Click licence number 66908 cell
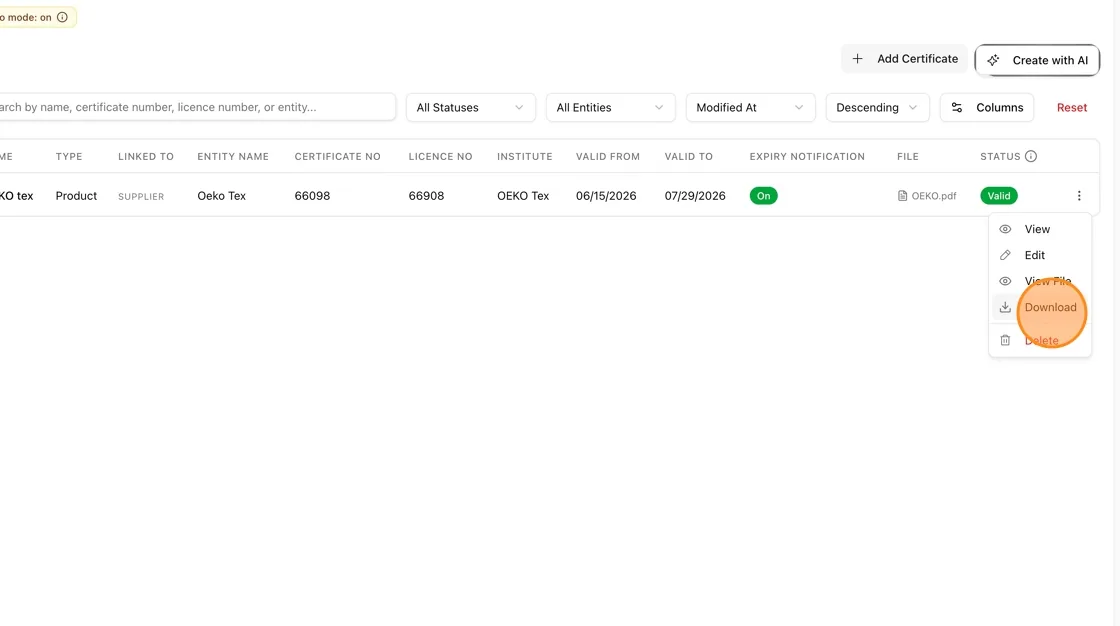 [x=426, y=196]
